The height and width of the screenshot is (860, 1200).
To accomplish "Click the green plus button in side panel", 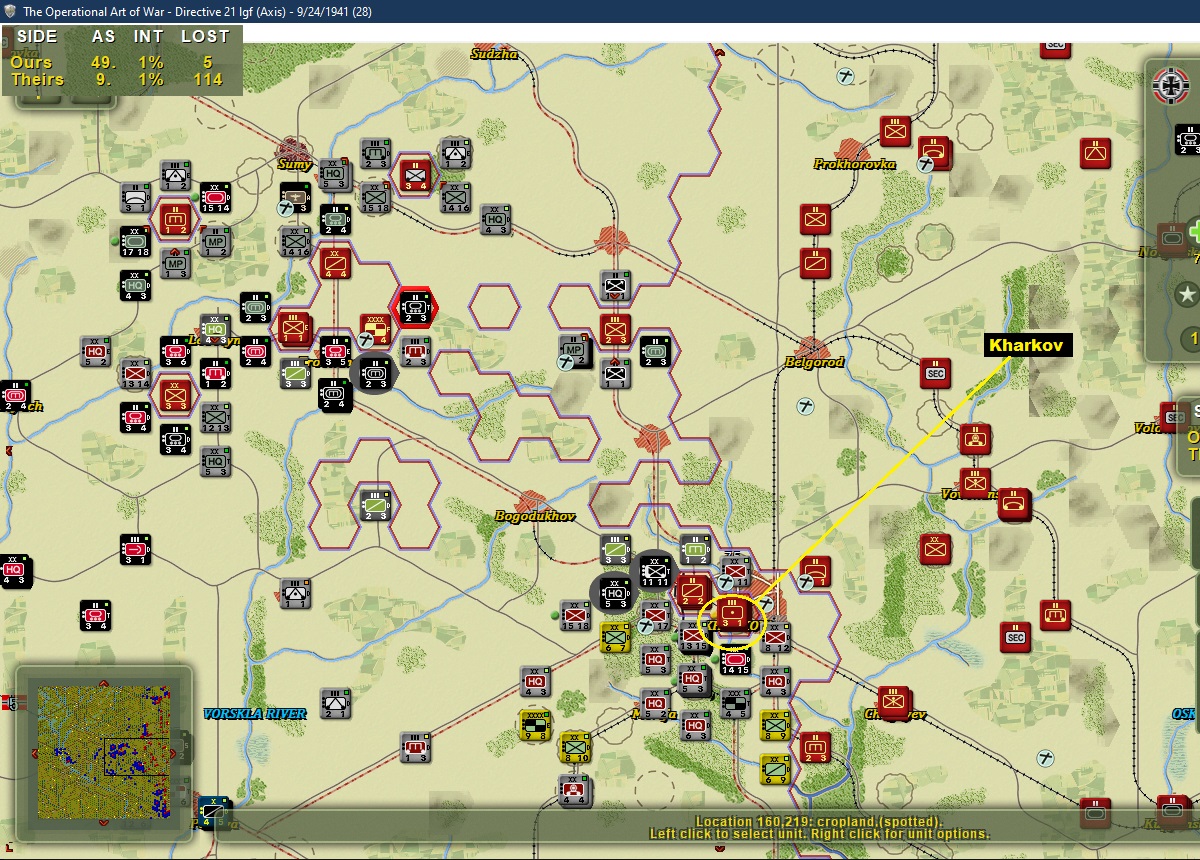I will [1193, 232].
